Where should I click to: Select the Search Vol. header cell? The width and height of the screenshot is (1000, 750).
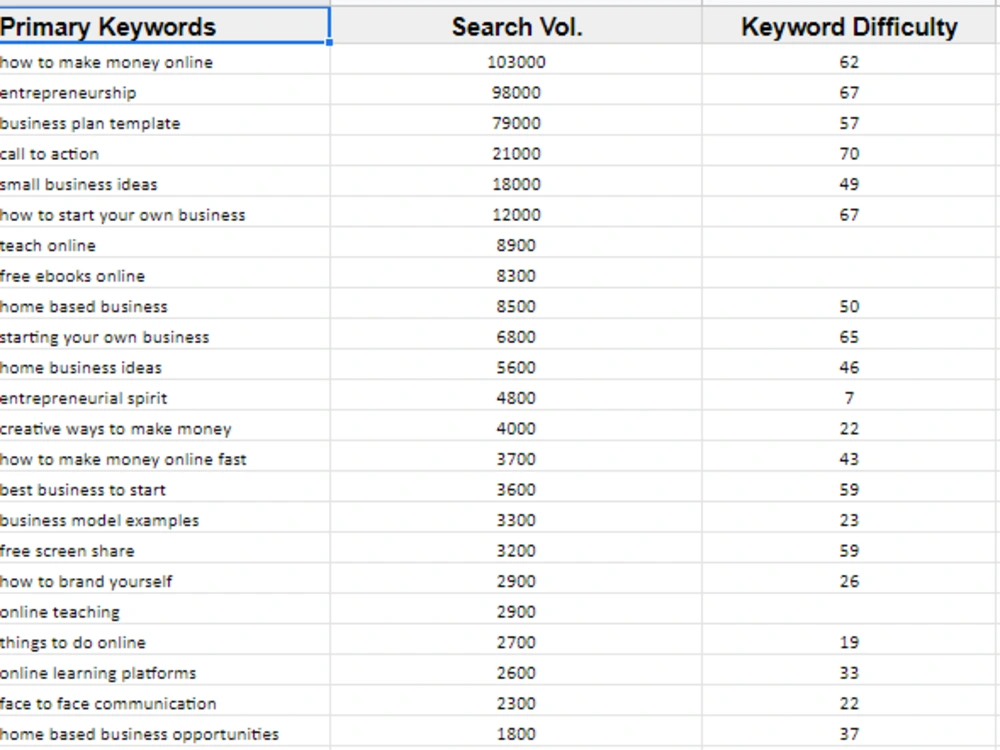tap(517, 26)
